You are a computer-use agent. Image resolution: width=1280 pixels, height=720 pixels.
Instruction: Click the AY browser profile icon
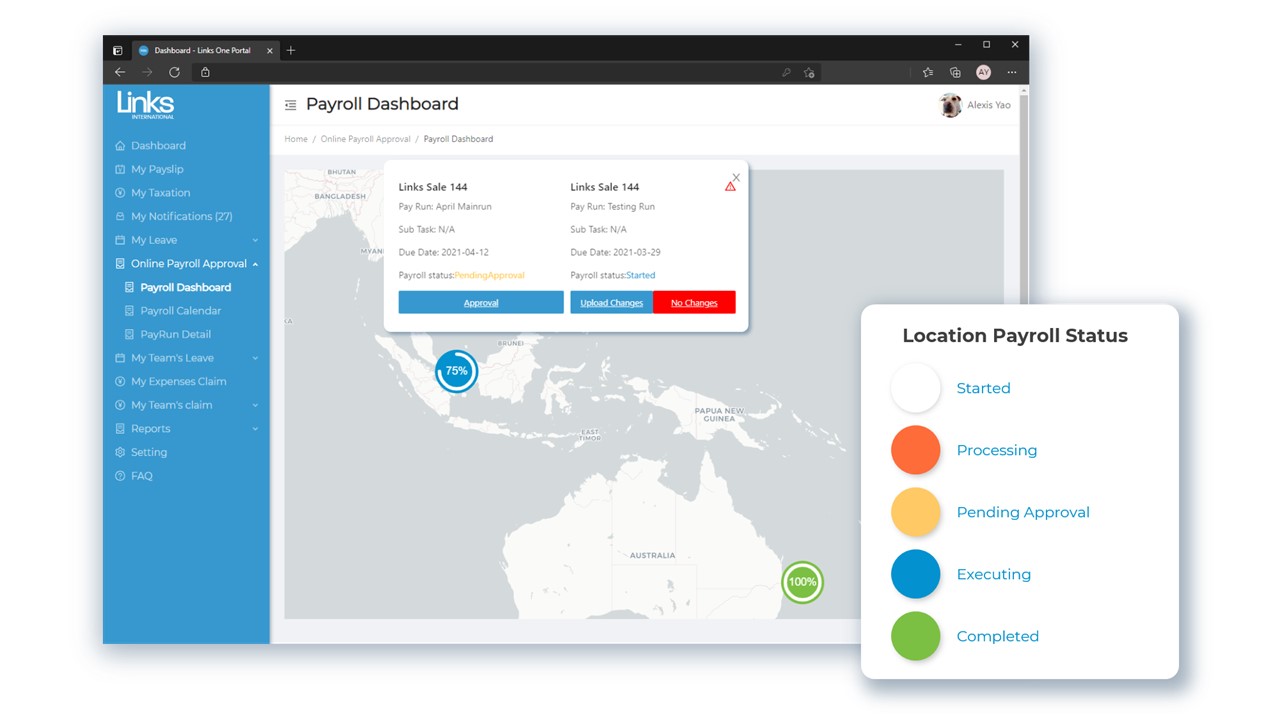pyautogui.click(x=983, y=72)
